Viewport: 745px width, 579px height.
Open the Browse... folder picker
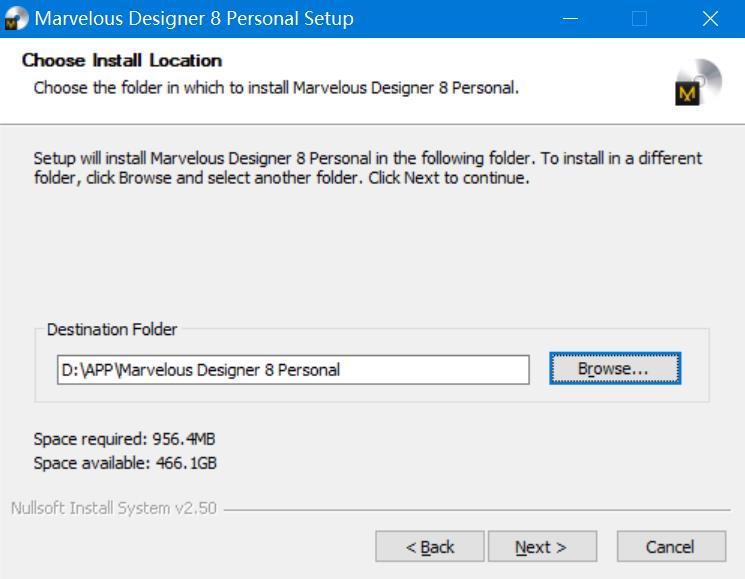click(614, 369)
